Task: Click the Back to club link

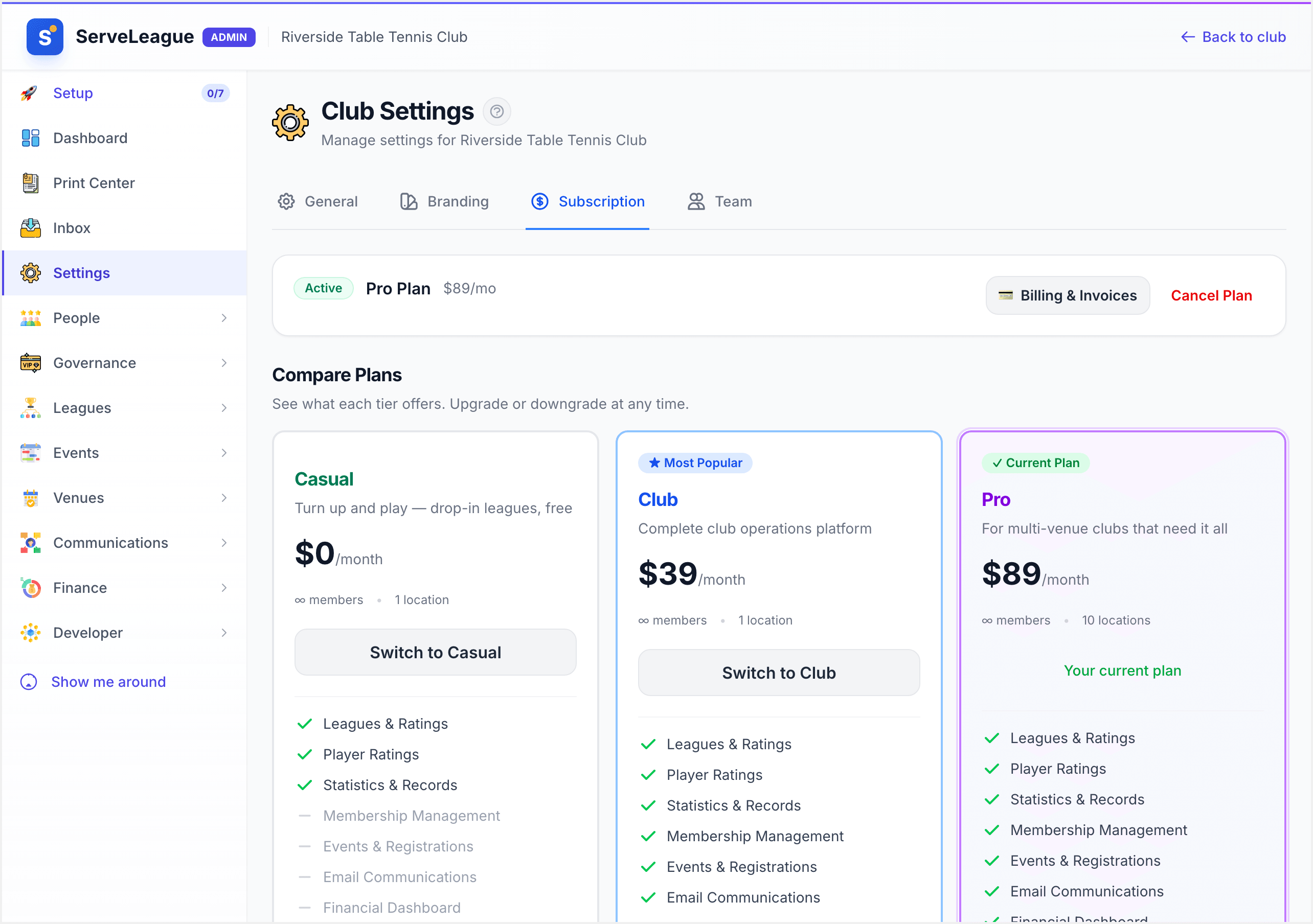Action: pyautogui.click(x=1233, y=37)
